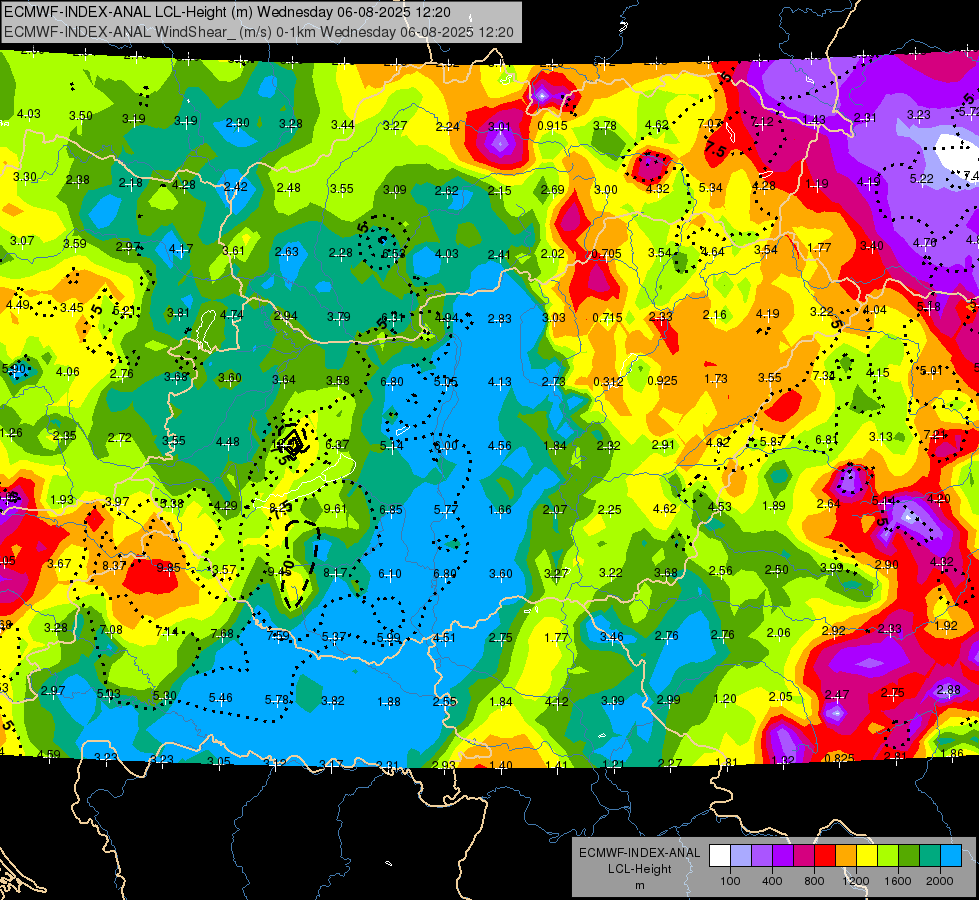Viewport: 979px width, 900px height.
Task: Click the legend label 'ECMWF-INDEX-ANAL'
Action: coord(639,853)
